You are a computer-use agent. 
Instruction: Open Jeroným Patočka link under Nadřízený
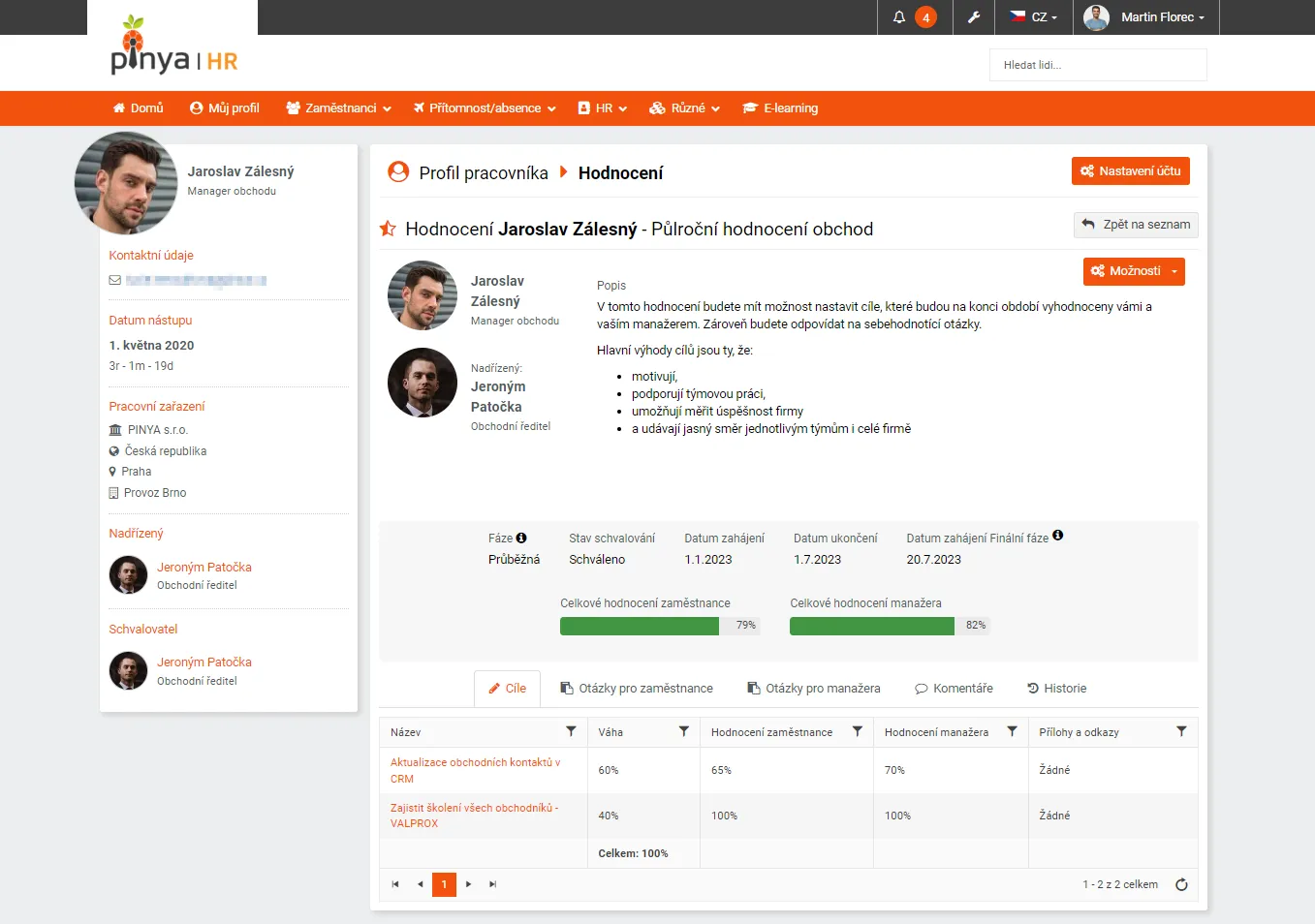[x=204, y=567]
